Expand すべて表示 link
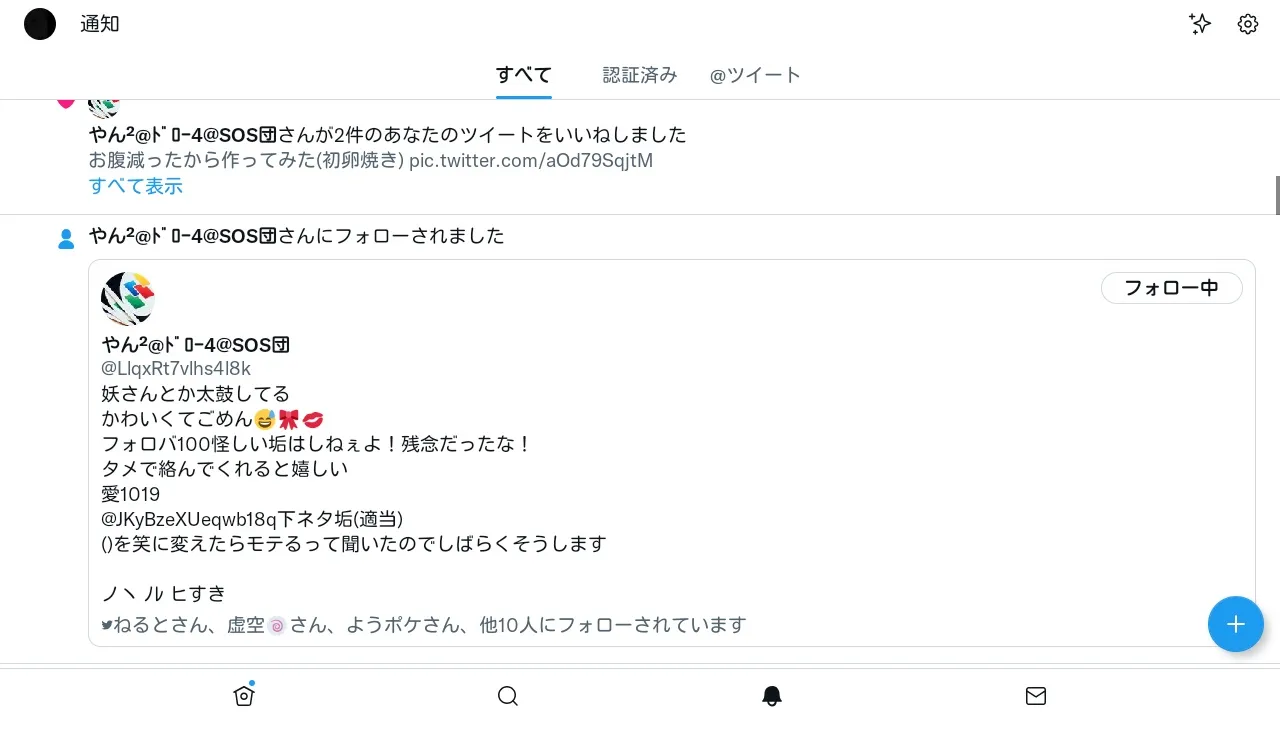This screenshot has width=1280, height=729. 136,186
